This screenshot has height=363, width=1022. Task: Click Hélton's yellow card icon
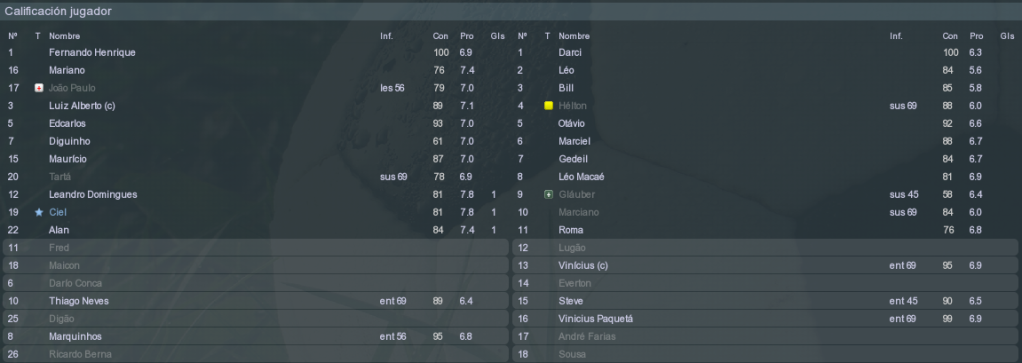[x=548, y=106]
